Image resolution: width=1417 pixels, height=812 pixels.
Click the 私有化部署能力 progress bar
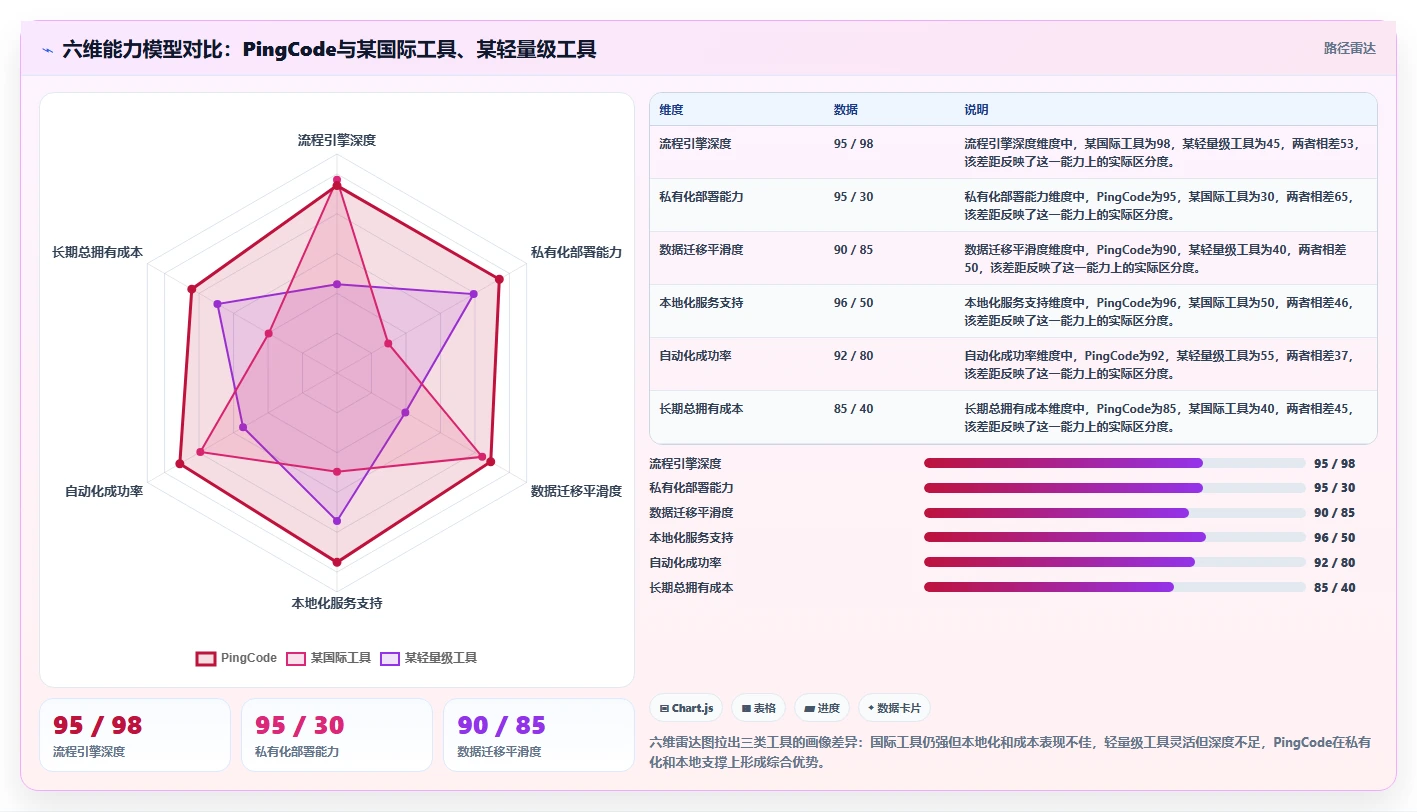pos(1115,488)
